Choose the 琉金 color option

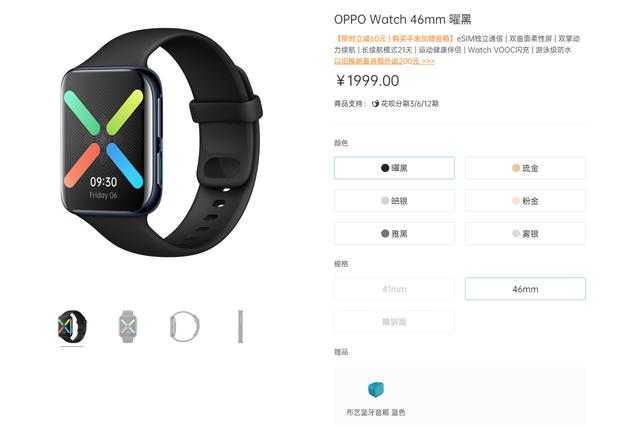pyautogui.click(x=525, y=168)
